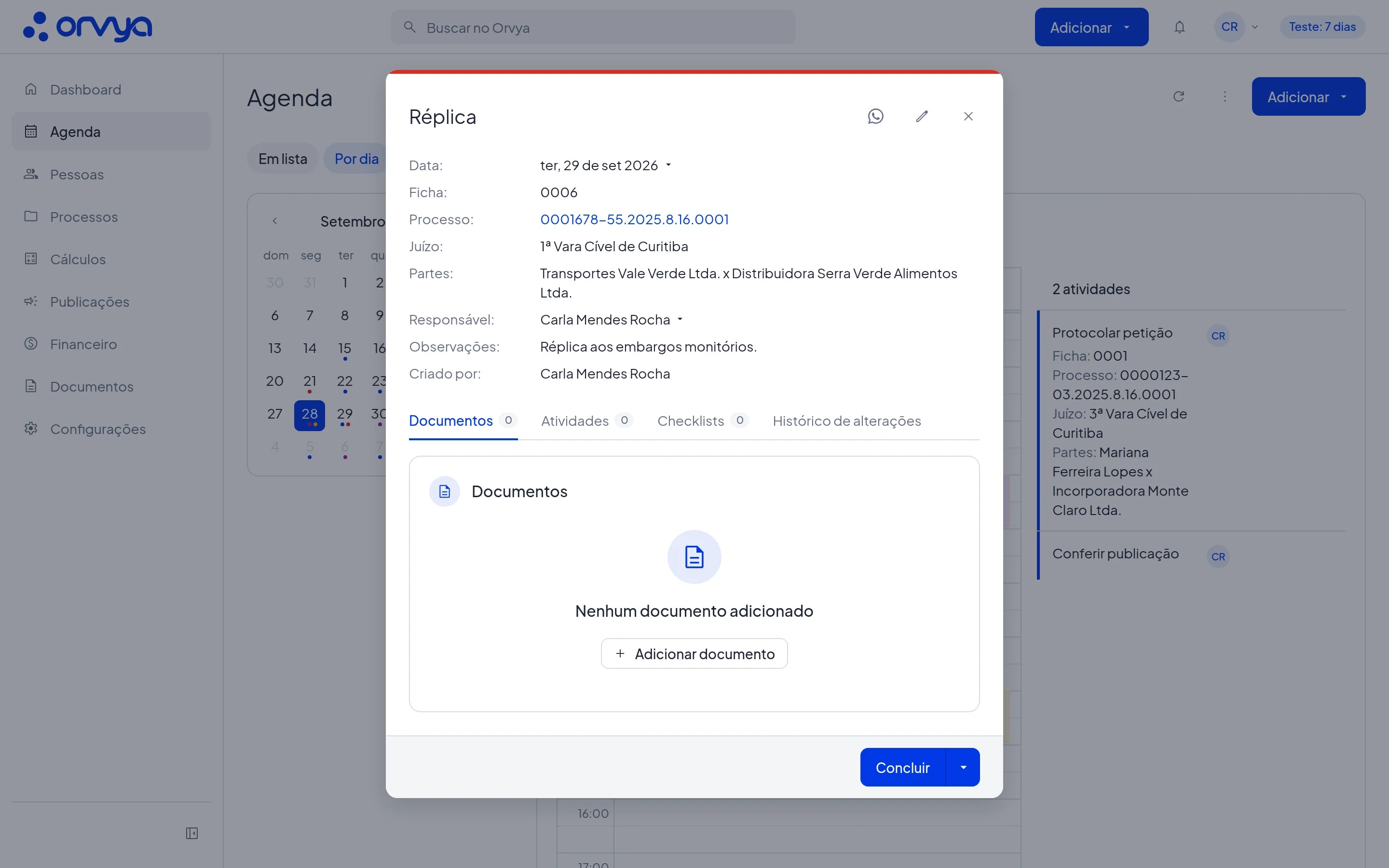Open Processos in the sidebar
The image size is (1389, 868).
click(x=111, y=217)
